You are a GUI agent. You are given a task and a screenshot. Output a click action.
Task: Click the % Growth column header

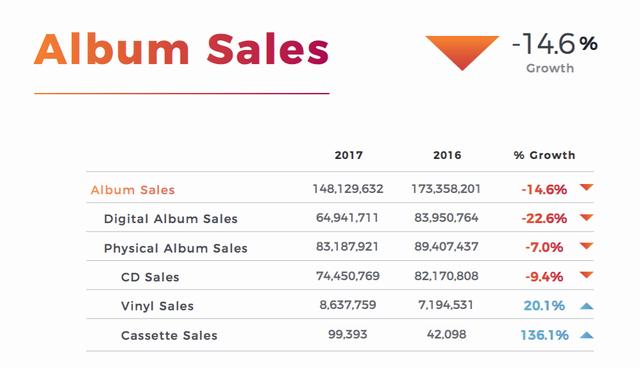click(544, 155)
